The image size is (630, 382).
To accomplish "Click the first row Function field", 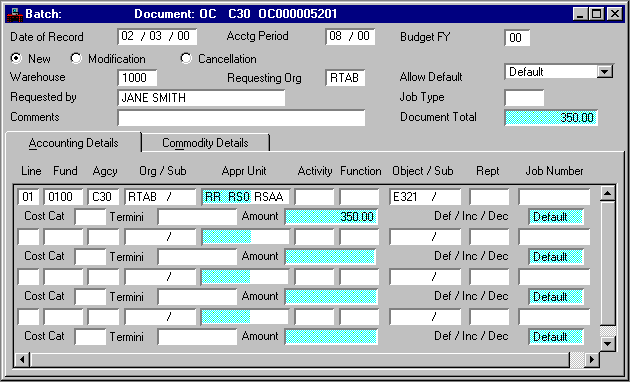I will pos(359,197).
